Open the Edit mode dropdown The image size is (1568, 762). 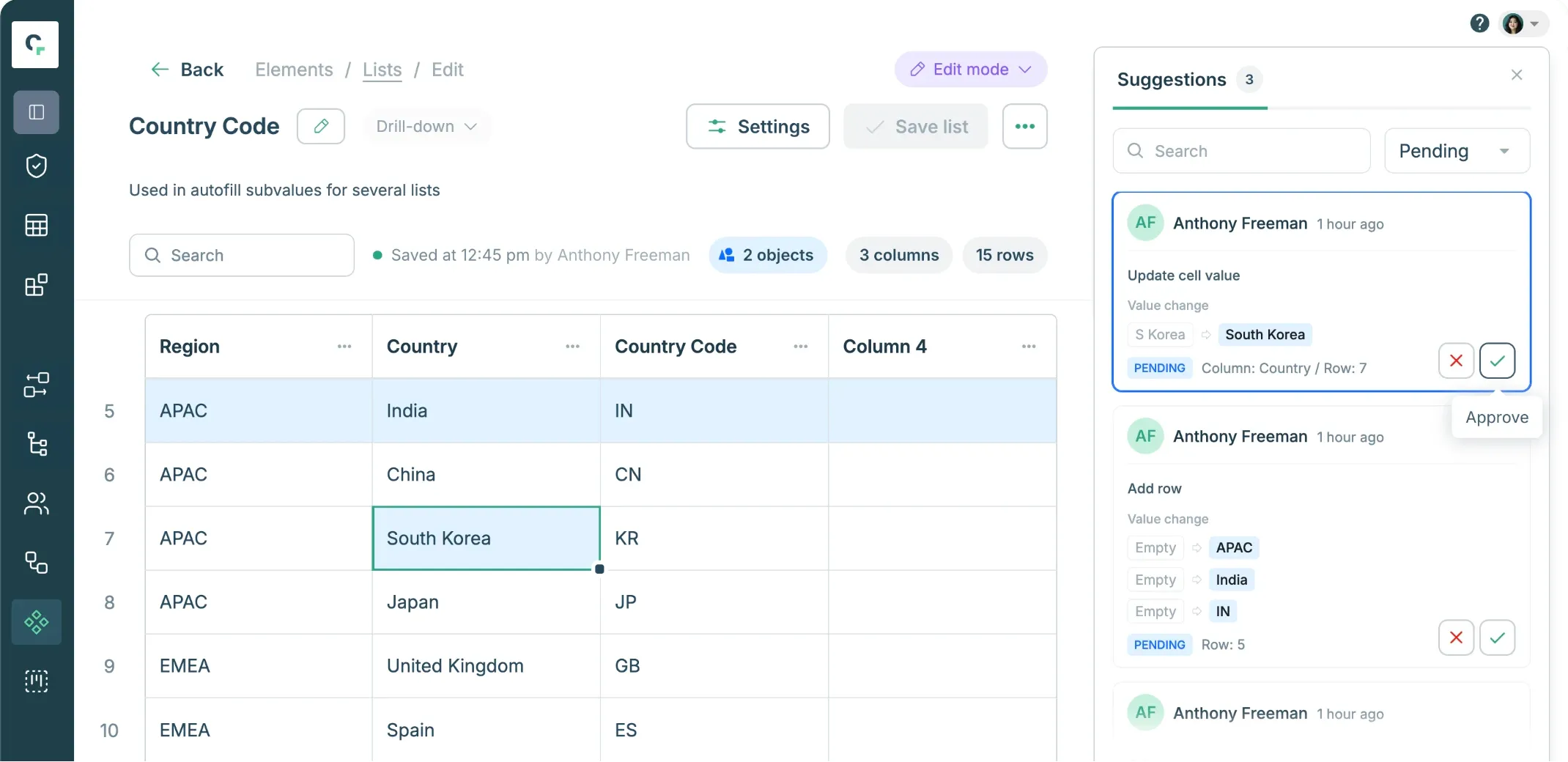click(971, 70)
